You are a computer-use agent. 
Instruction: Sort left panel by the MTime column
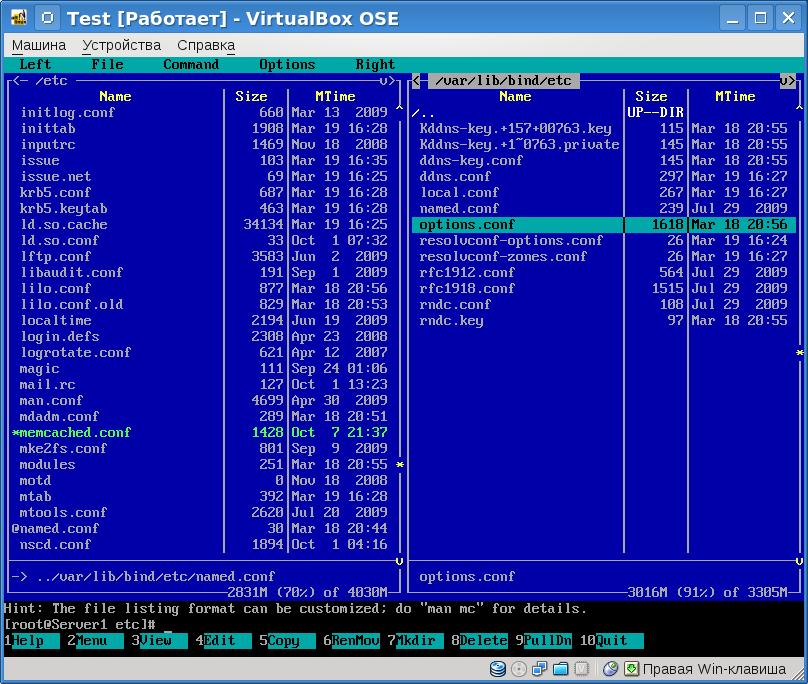pyautogui.click(x=335, y=96)
